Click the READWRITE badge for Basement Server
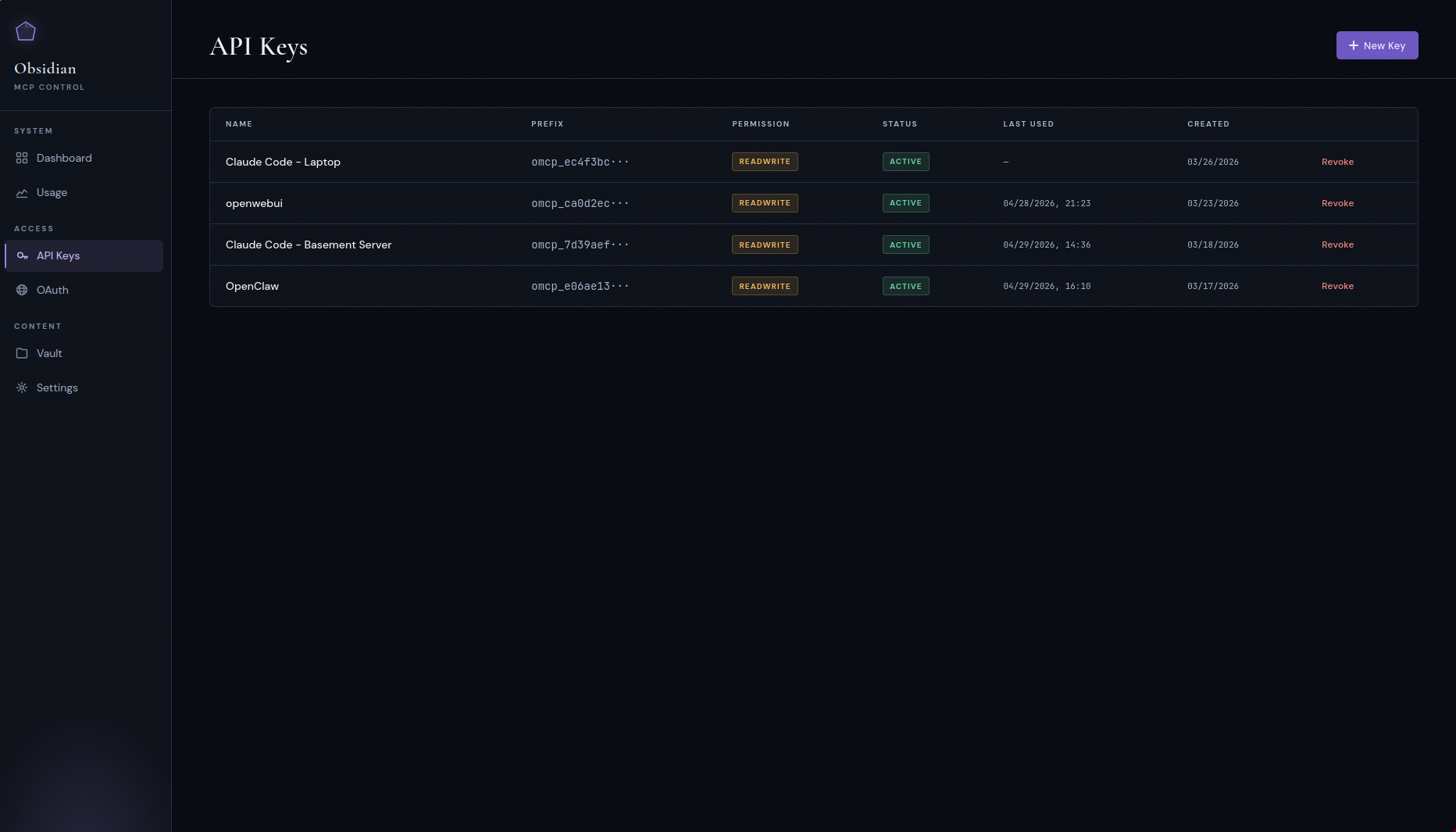Viewport: 1456px width, 832px height. pyautogui.click(x=765, y=245)
